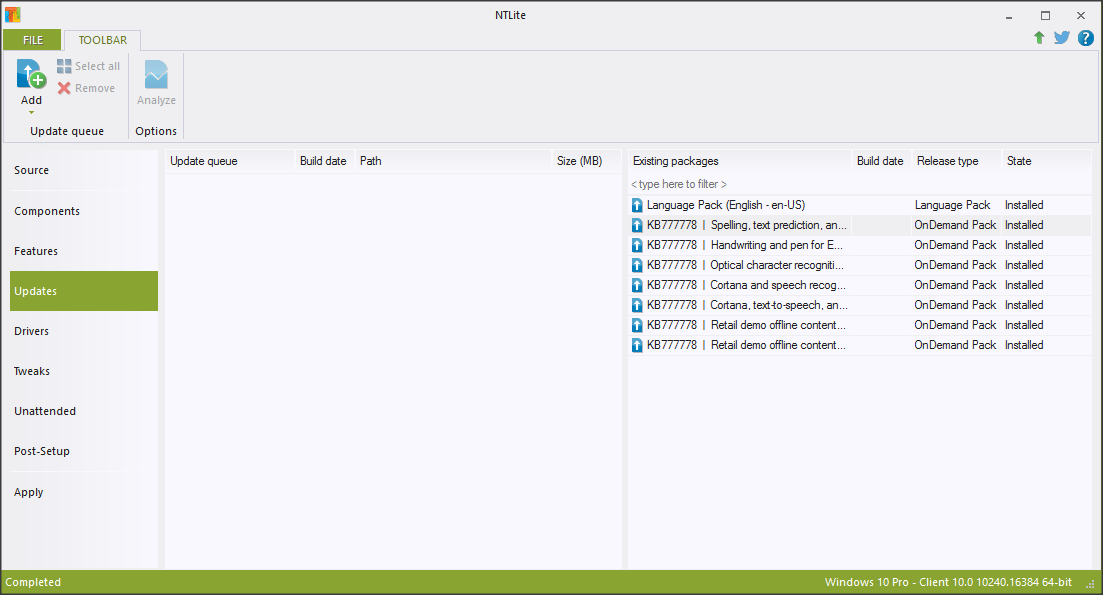Open the Add dropdown arrow
This screenshot has width=1103, height=595.
point(31,112)
